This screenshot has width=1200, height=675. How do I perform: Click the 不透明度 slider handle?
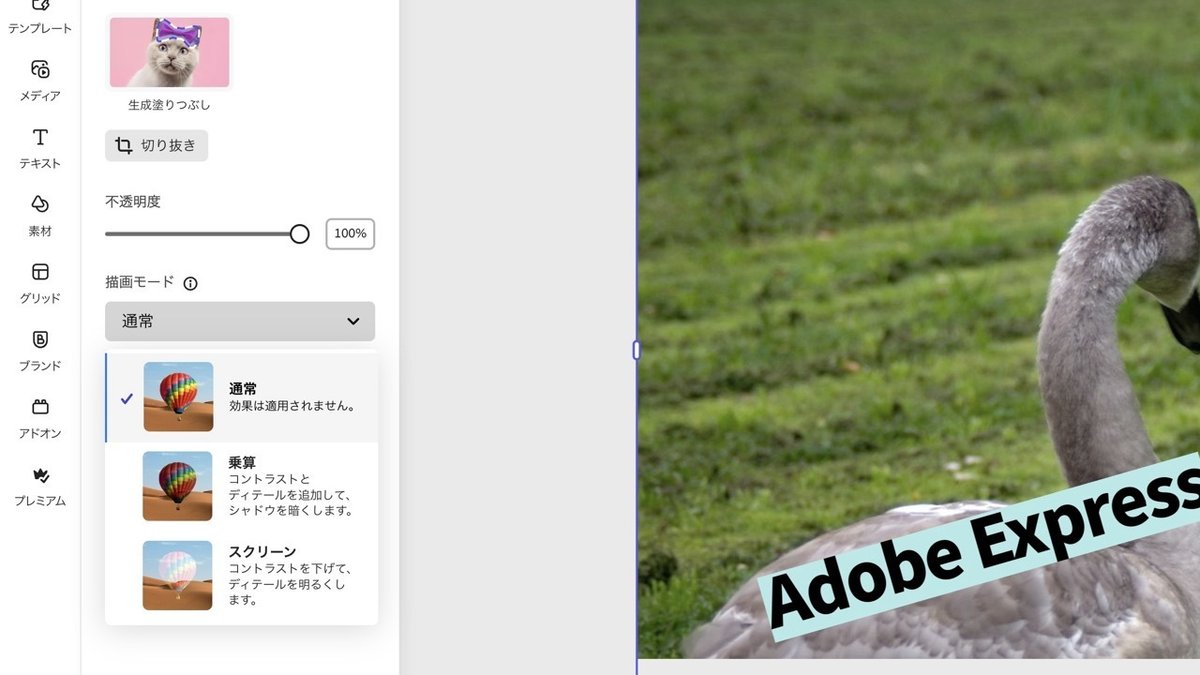[x=299, y=234]
